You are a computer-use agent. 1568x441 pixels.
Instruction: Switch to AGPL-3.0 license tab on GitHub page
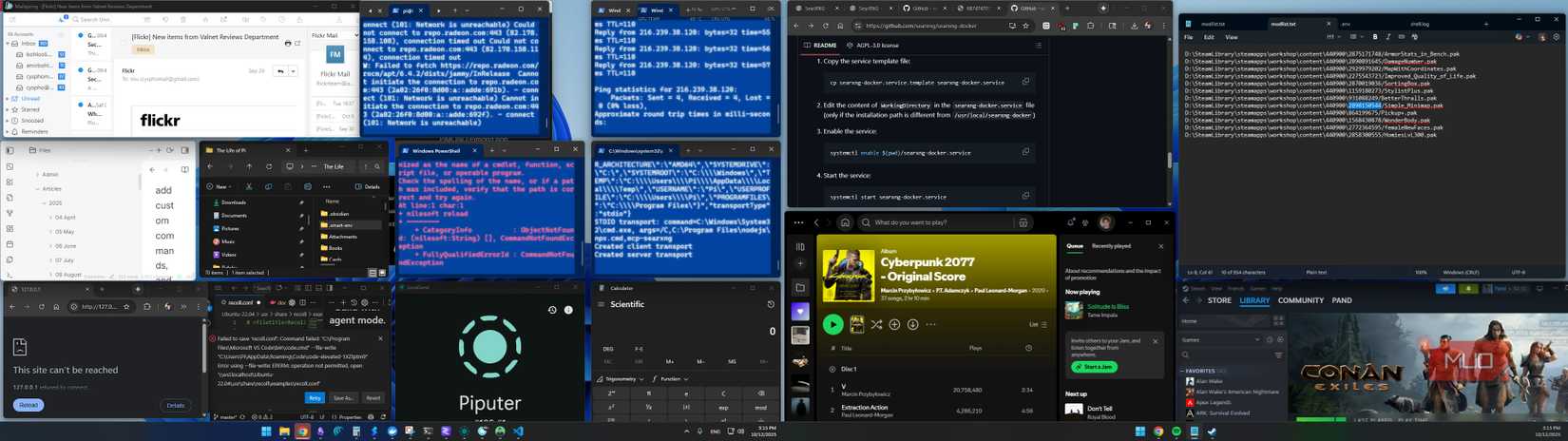(x=872, y=45)
